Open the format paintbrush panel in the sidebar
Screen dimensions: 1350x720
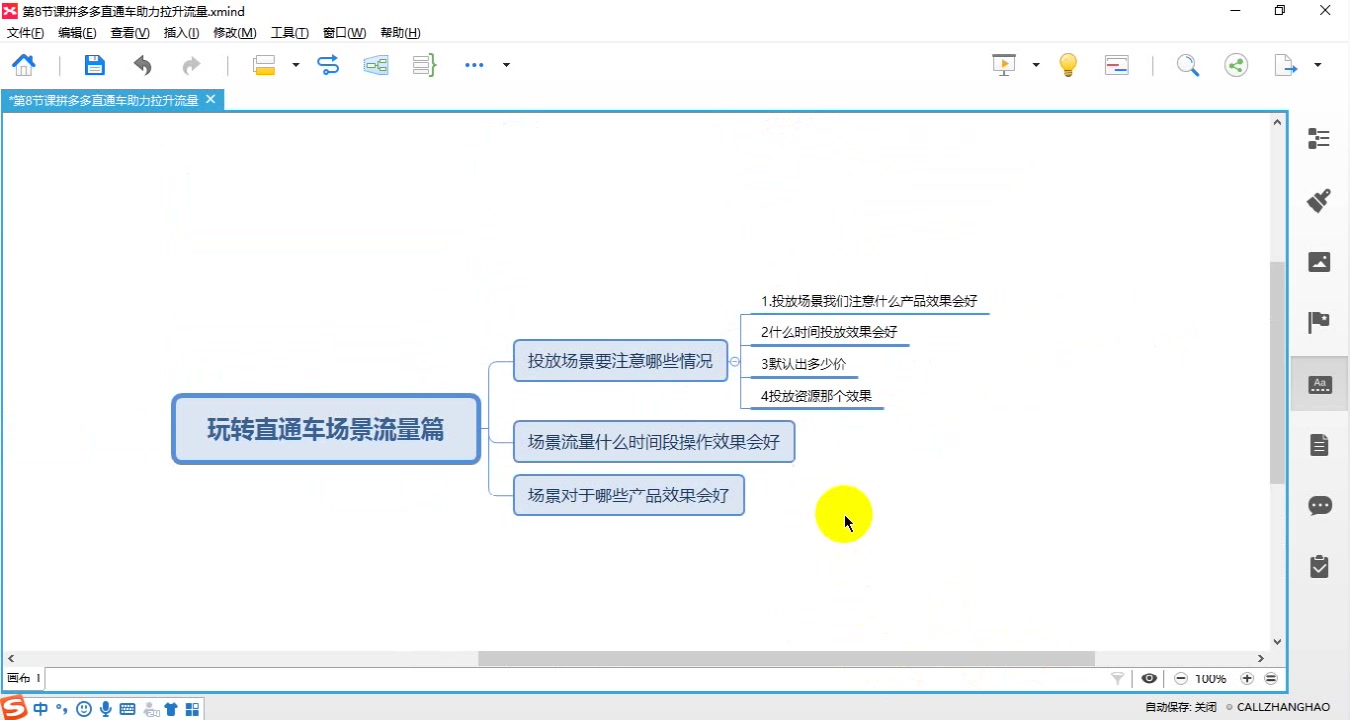tap(1319, 199)
